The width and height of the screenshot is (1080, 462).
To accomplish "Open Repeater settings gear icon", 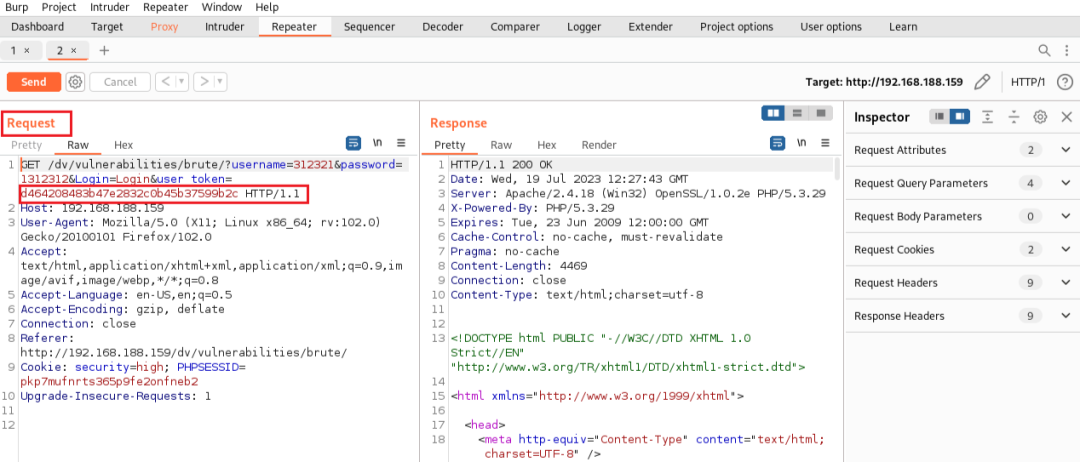I will tap(75, 82).
